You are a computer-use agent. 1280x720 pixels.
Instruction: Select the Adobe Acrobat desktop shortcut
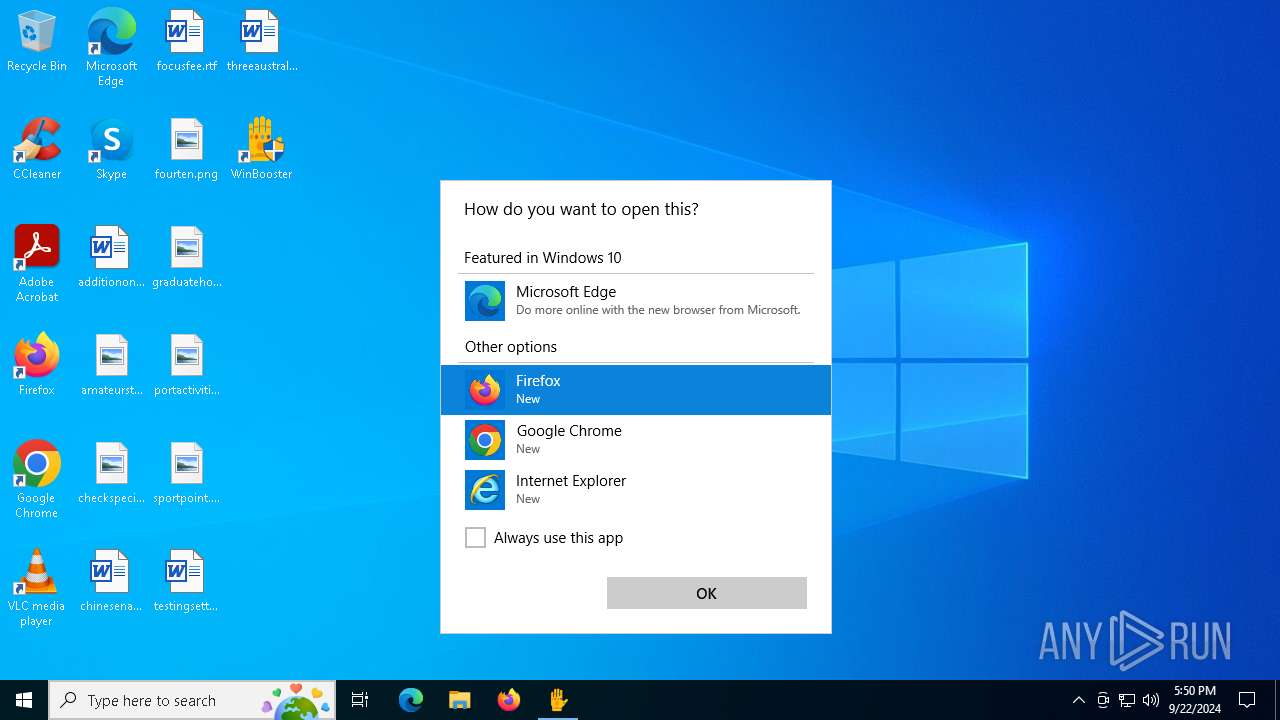click(x=37, y=264)
